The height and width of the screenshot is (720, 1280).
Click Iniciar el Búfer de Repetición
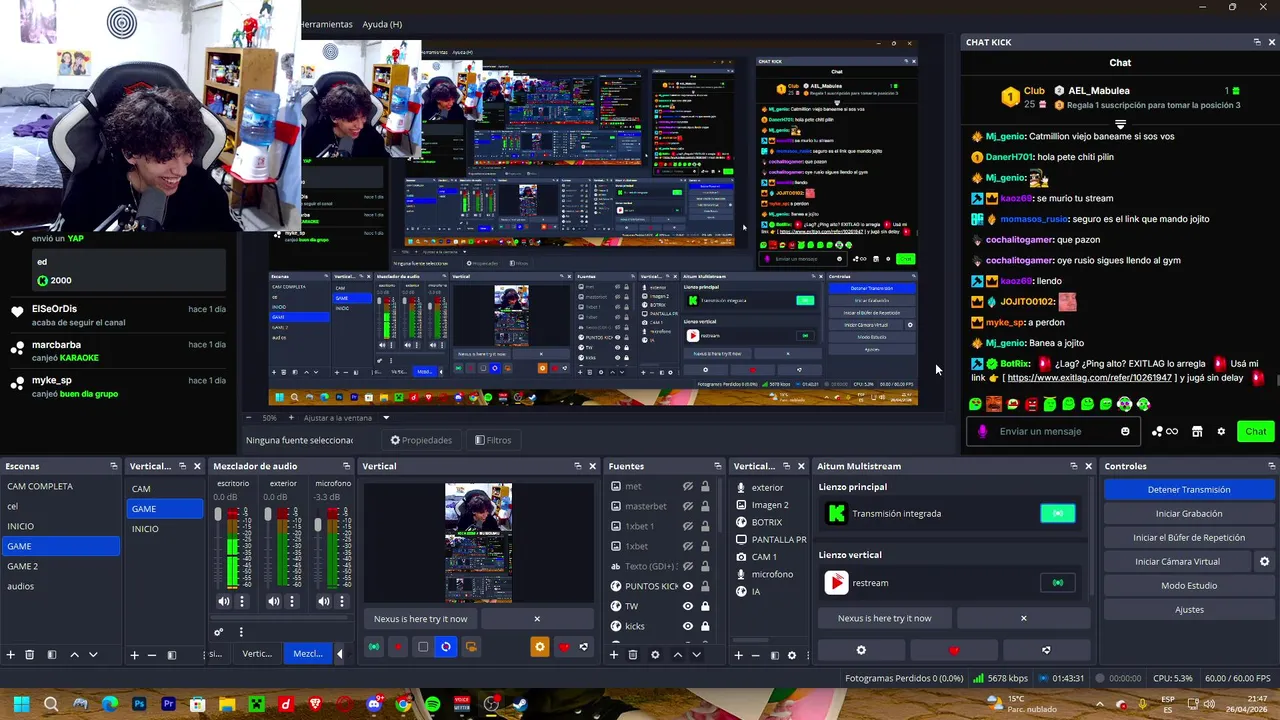(1189, 538)
